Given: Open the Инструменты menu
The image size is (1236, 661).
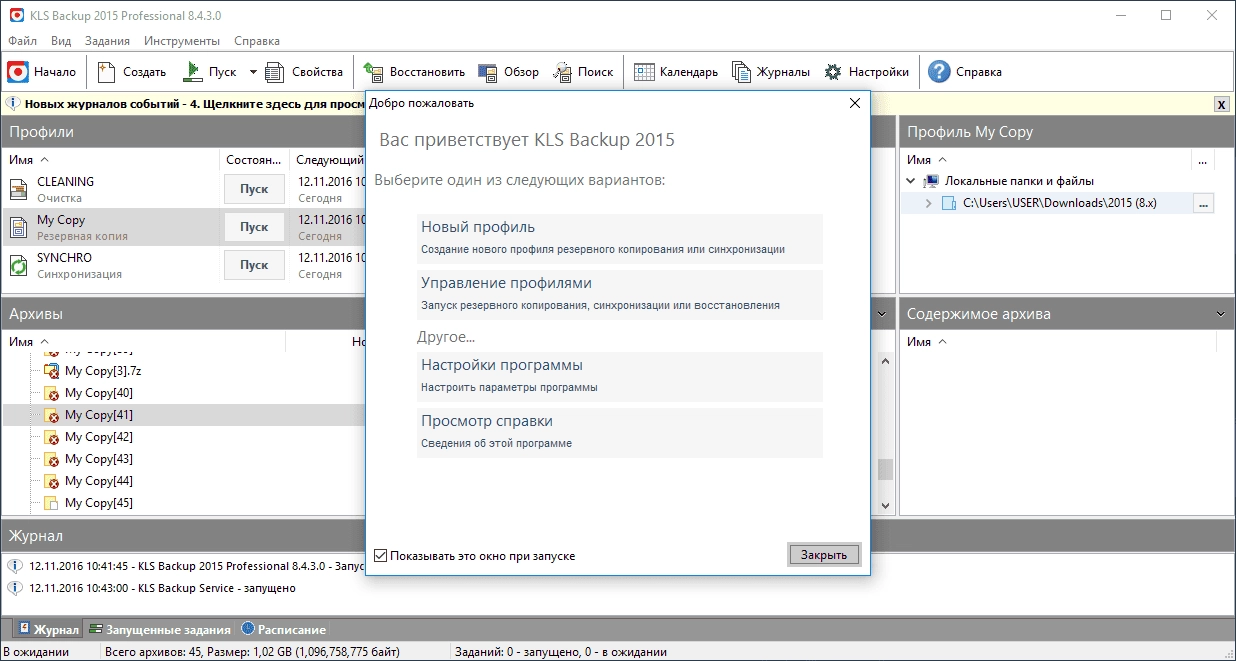Looking at the screenshot, I should (182, 41).
